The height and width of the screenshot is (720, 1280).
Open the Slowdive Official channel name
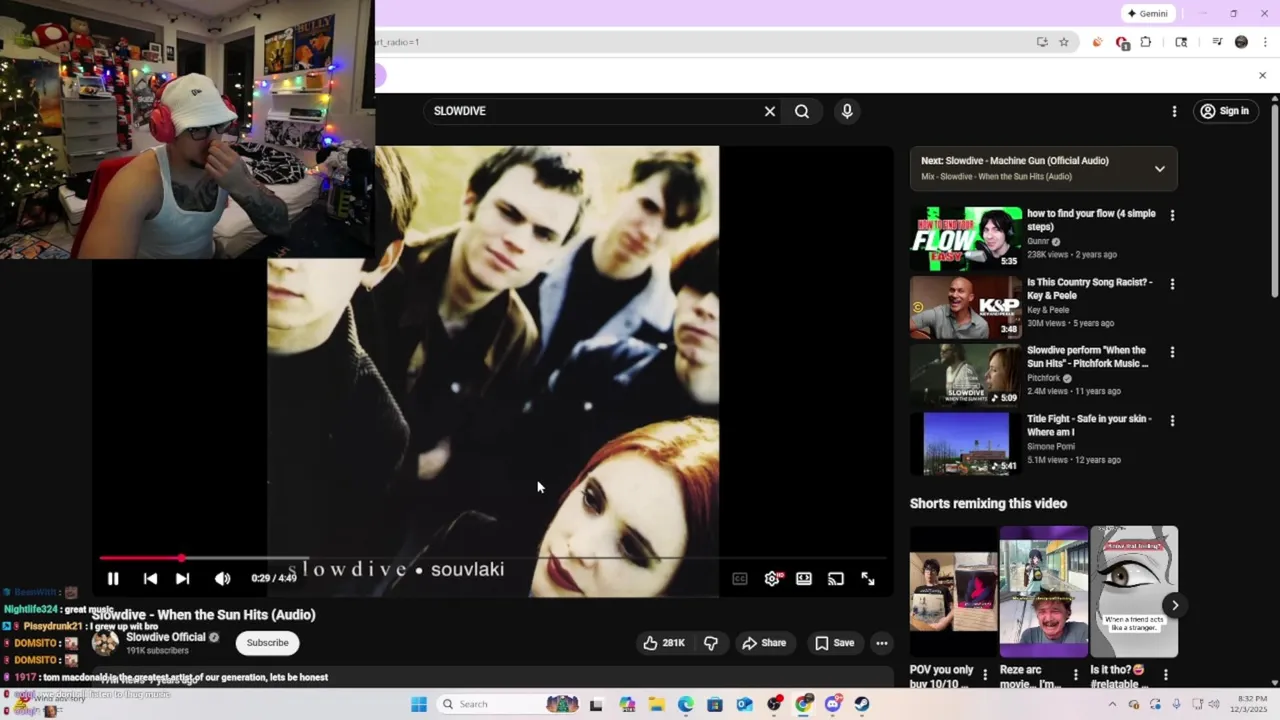[166, 637]
